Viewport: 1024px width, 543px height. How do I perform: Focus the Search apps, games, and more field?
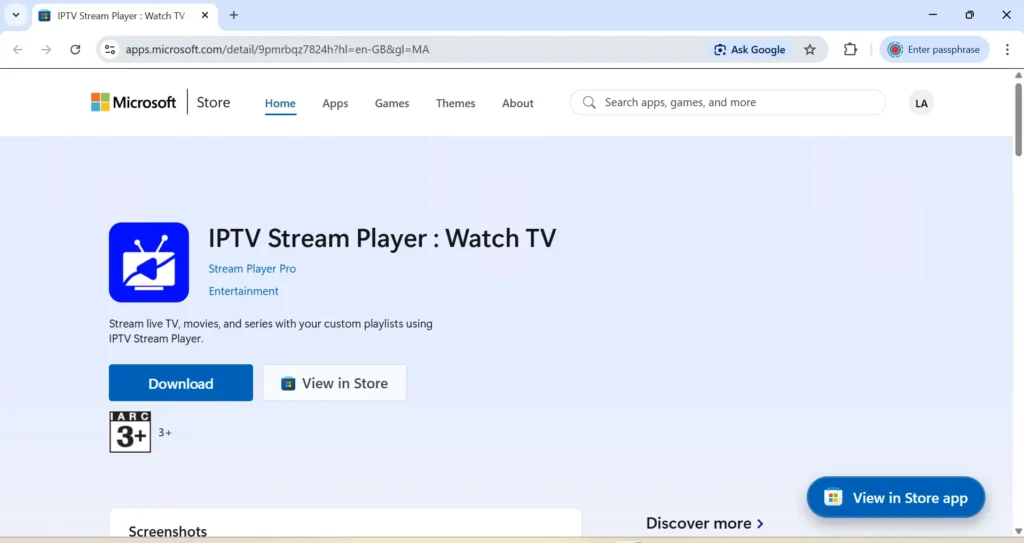click(728, 103)
